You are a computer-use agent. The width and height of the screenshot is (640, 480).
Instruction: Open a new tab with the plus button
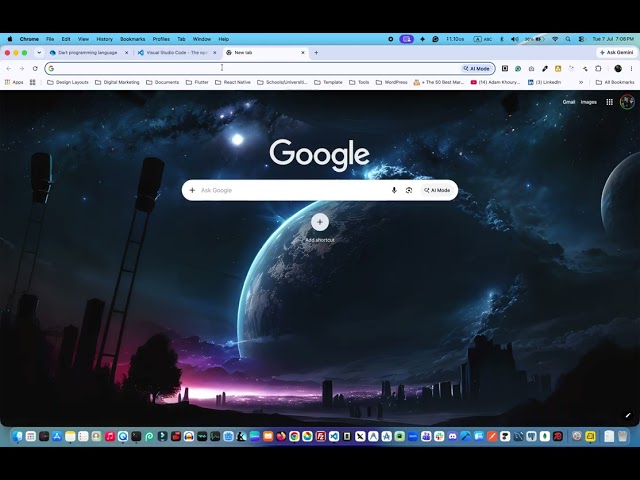pyautogui.click(x=316, y=53)
